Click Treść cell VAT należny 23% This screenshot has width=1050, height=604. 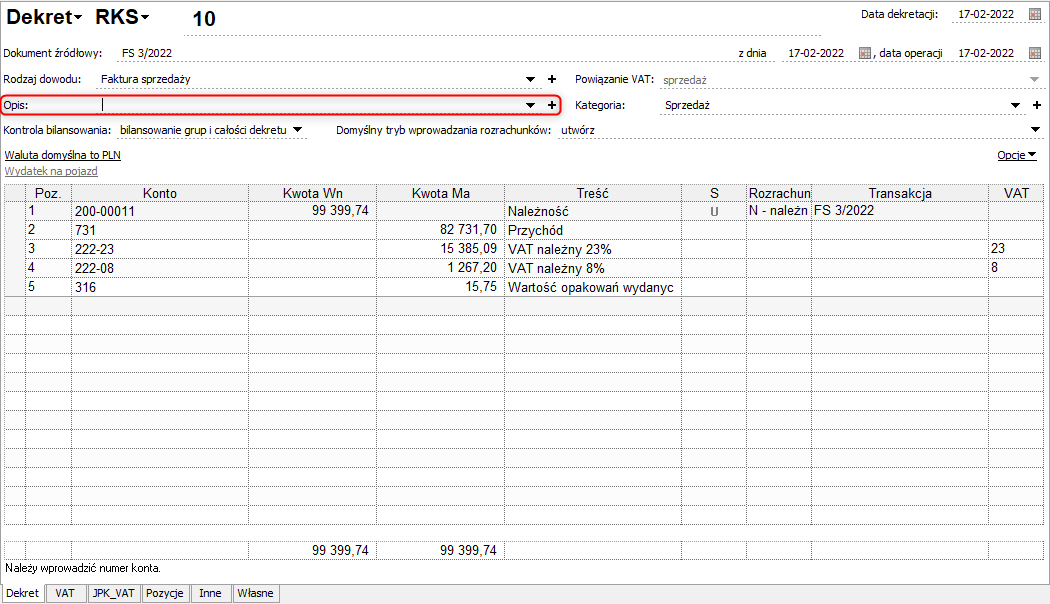(593, 249)
